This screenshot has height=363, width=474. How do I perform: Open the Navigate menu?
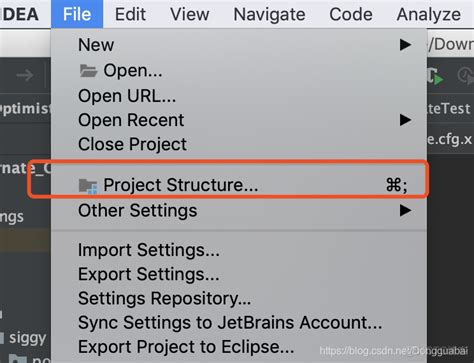pyautogui.click(x=269, y=14)
